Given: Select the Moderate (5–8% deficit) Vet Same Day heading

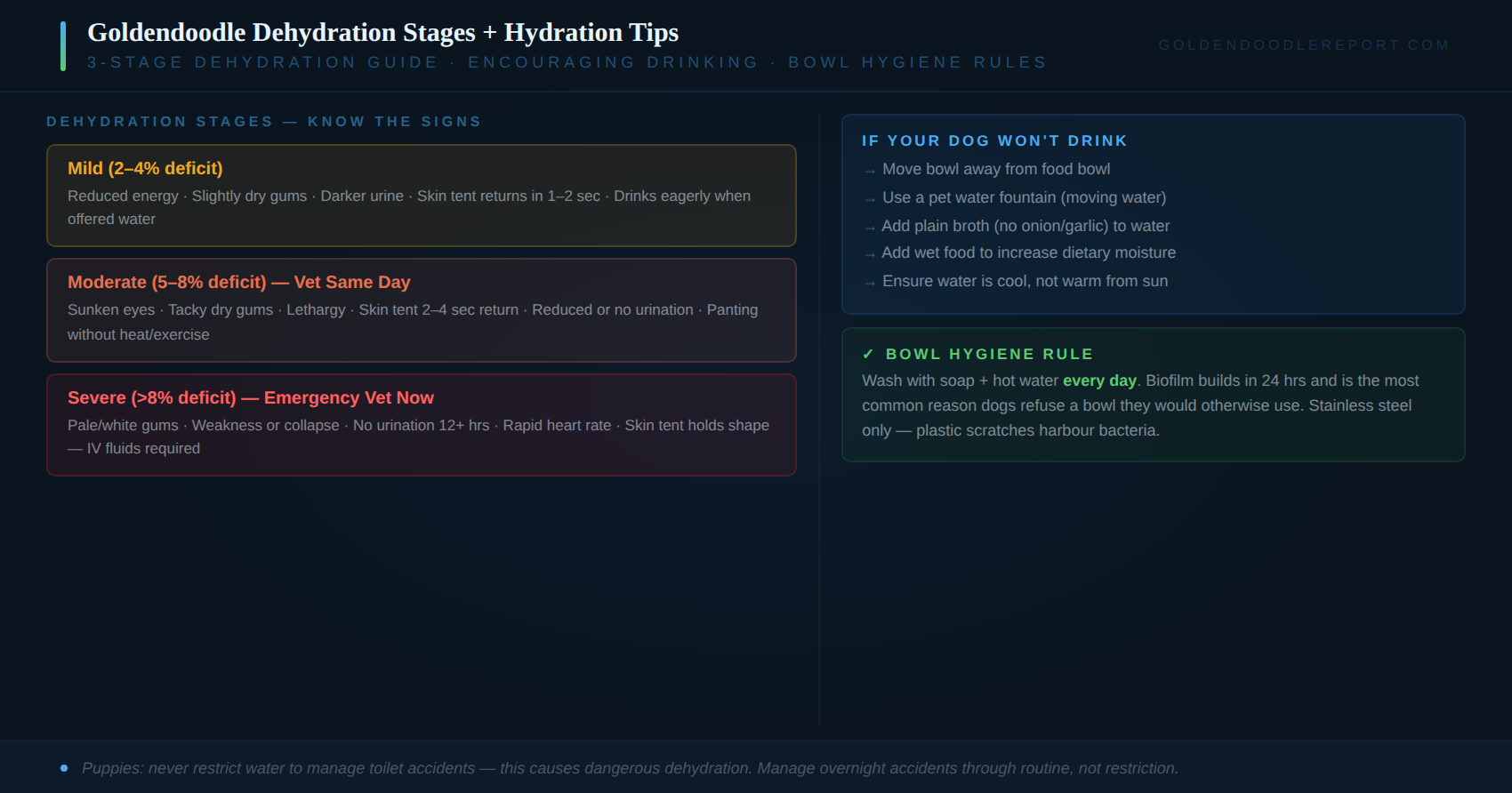Looking at the screenshot, I should 239,282.
